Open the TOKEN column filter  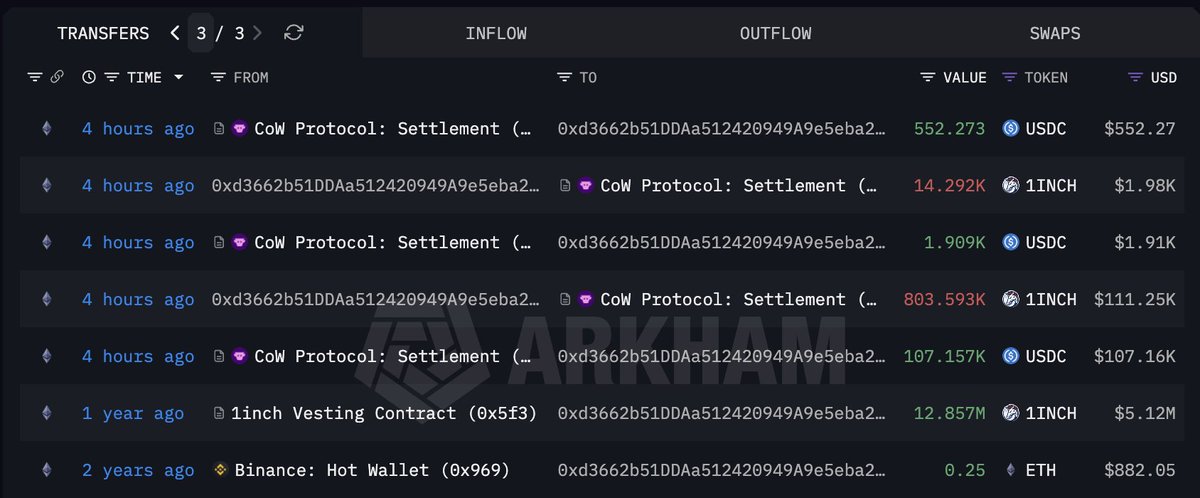point(1009,77)
